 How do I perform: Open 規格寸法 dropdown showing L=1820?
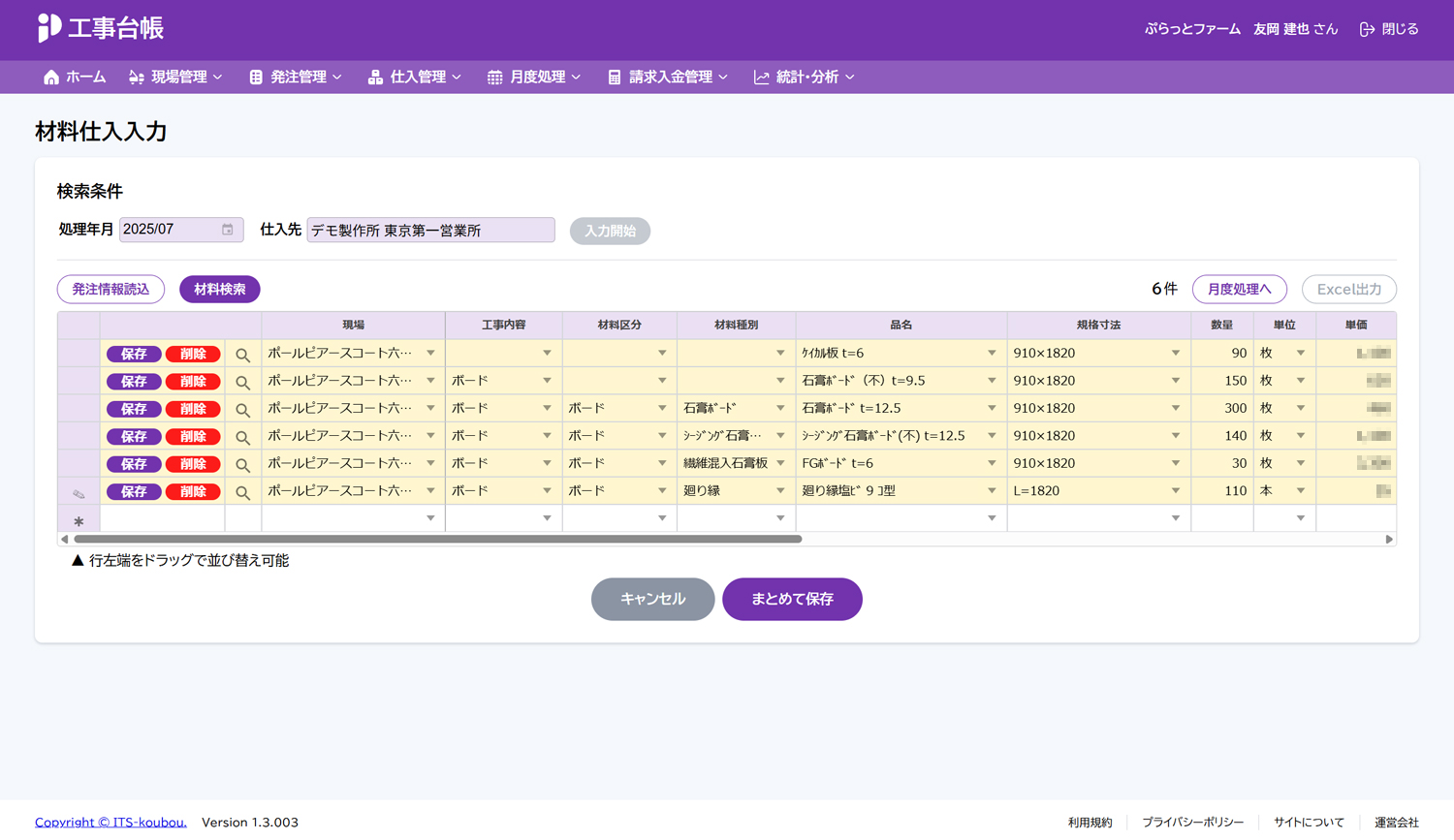point(1175,491)
